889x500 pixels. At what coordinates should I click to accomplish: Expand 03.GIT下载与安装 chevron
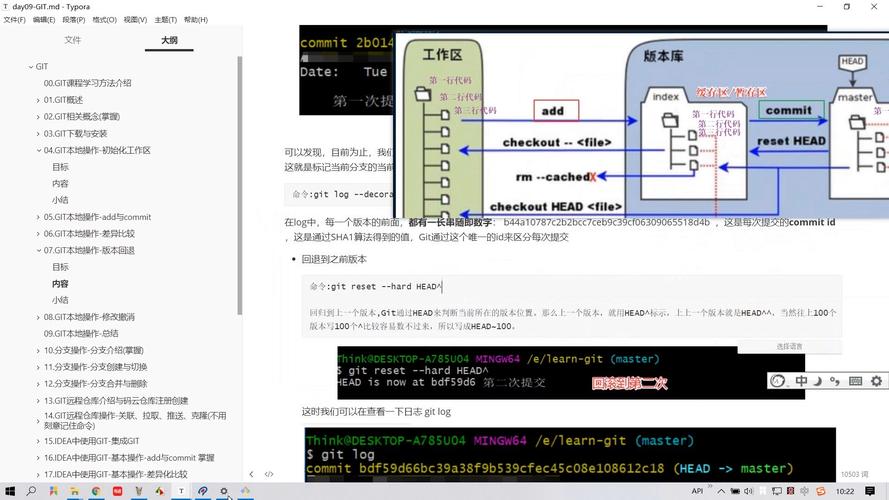39,134
